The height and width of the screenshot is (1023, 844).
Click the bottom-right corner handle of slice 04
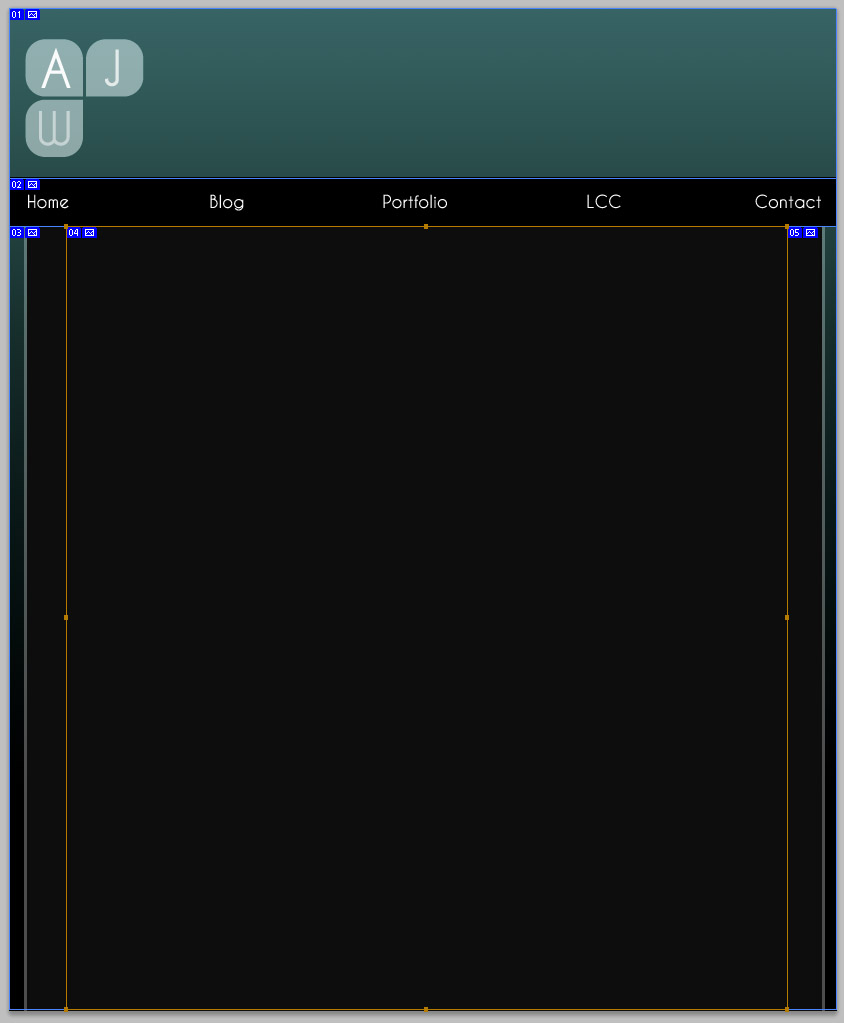(787, 1009)
